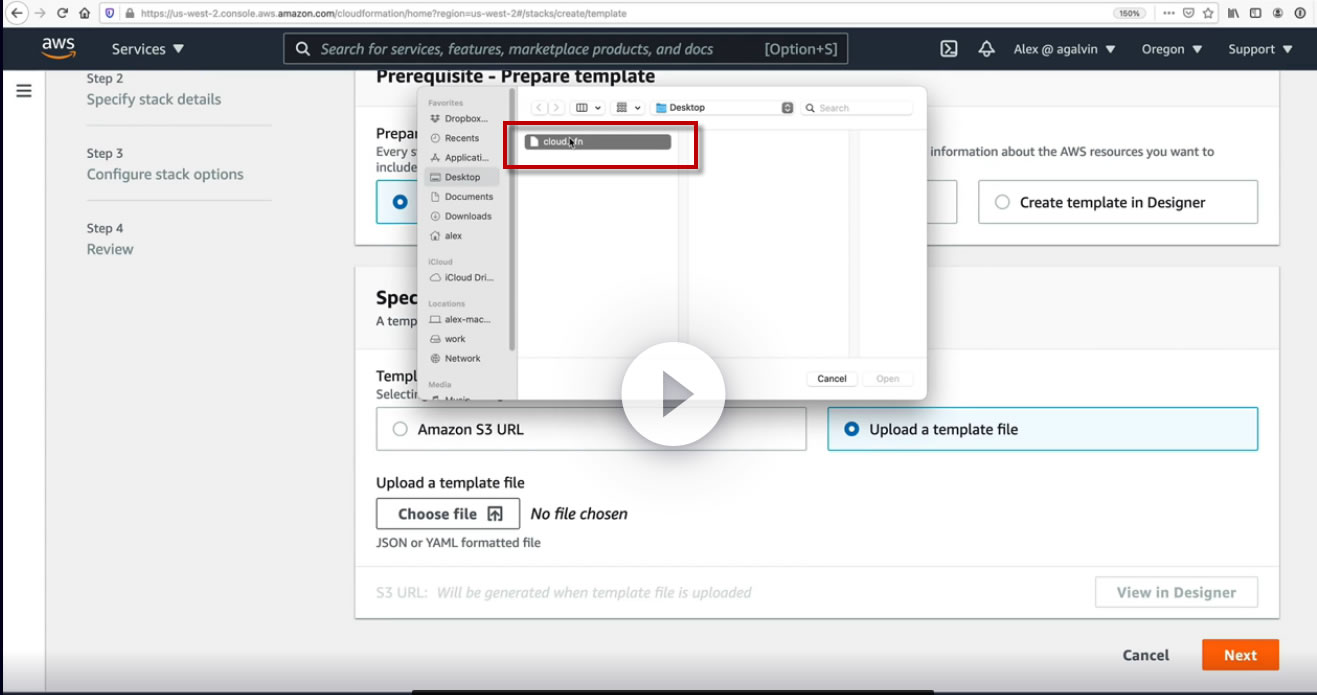
Task: Expand the Alex @ agalvin account menu
Action: (1065, 49)
